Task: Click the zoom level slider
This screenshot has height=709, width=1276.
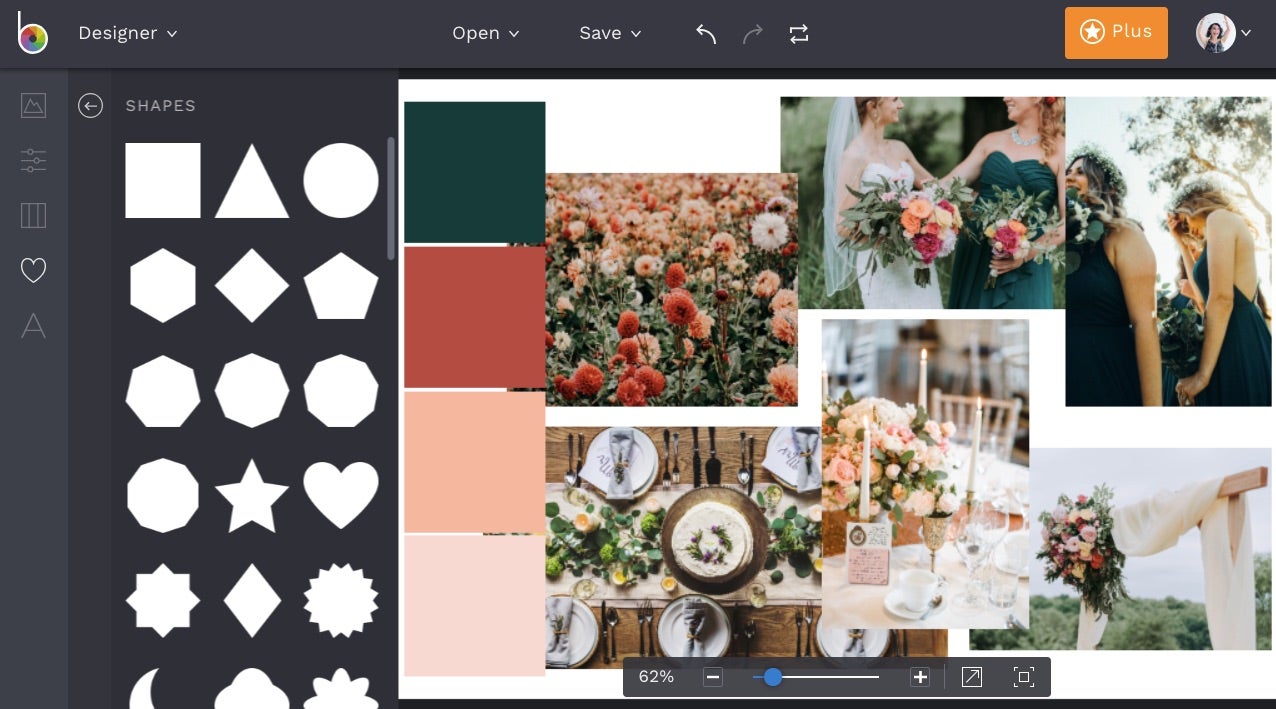Action: click(772, 677)
